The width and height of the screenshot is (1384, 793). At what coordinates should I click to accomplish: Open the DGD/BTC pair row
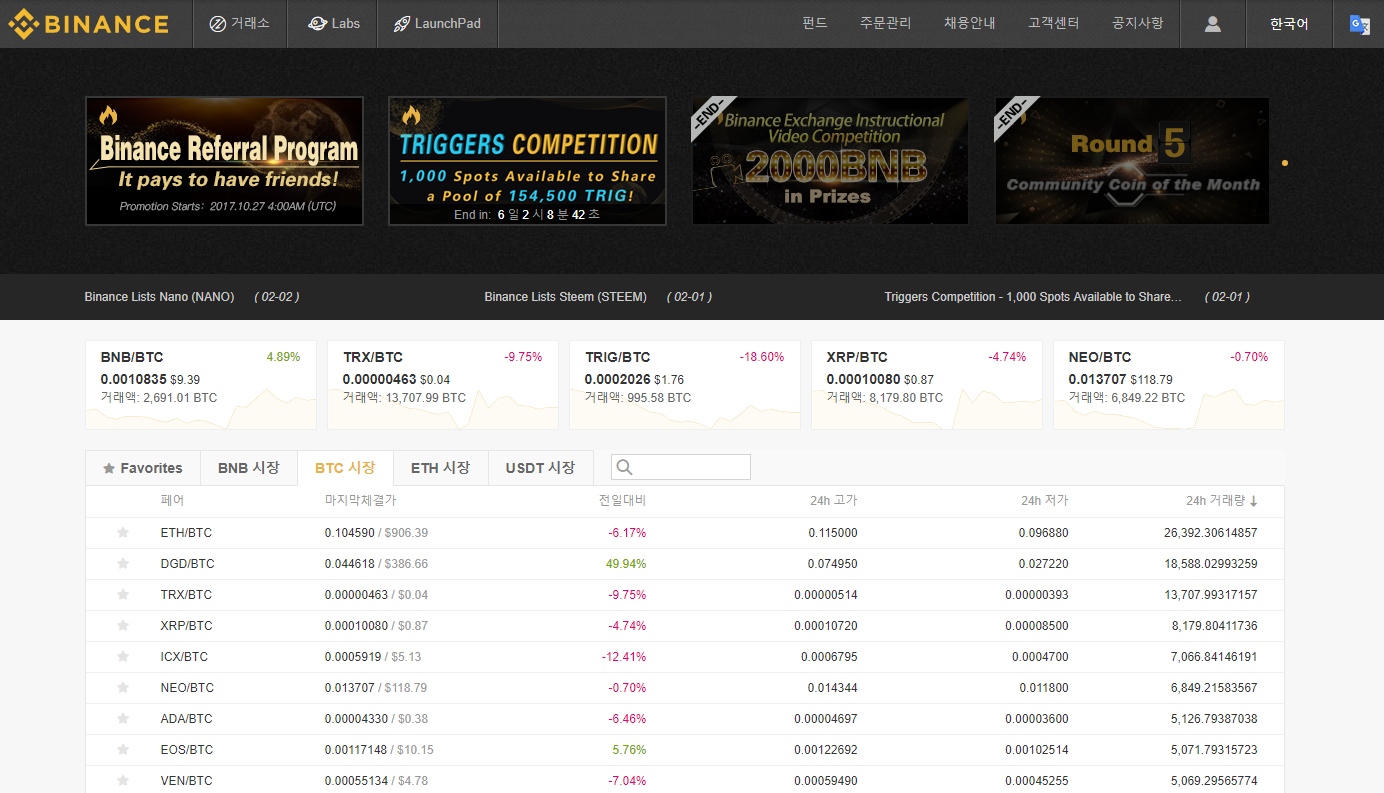click(x=685, y=564)
